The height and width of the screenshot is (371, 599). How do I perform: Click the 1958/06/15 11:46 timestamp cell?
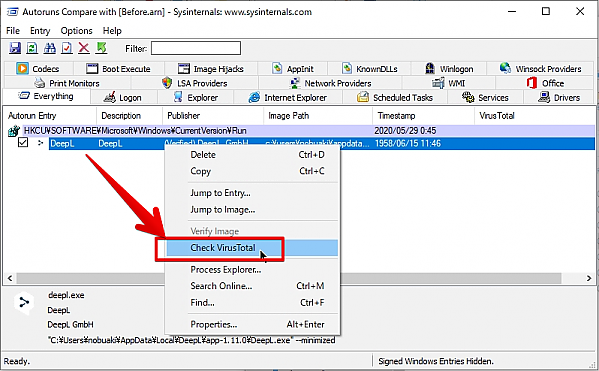click(408, 143)
